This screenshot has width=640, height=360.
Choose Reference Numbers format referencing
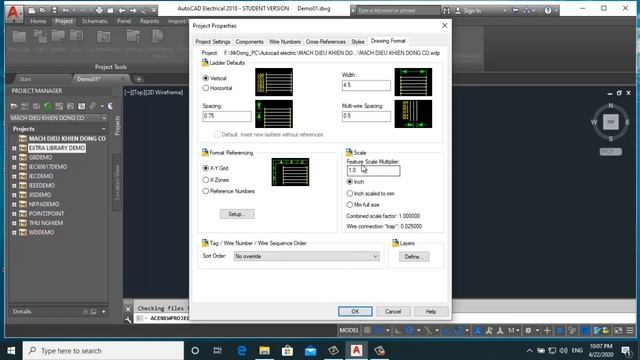(x=206, y=191)
